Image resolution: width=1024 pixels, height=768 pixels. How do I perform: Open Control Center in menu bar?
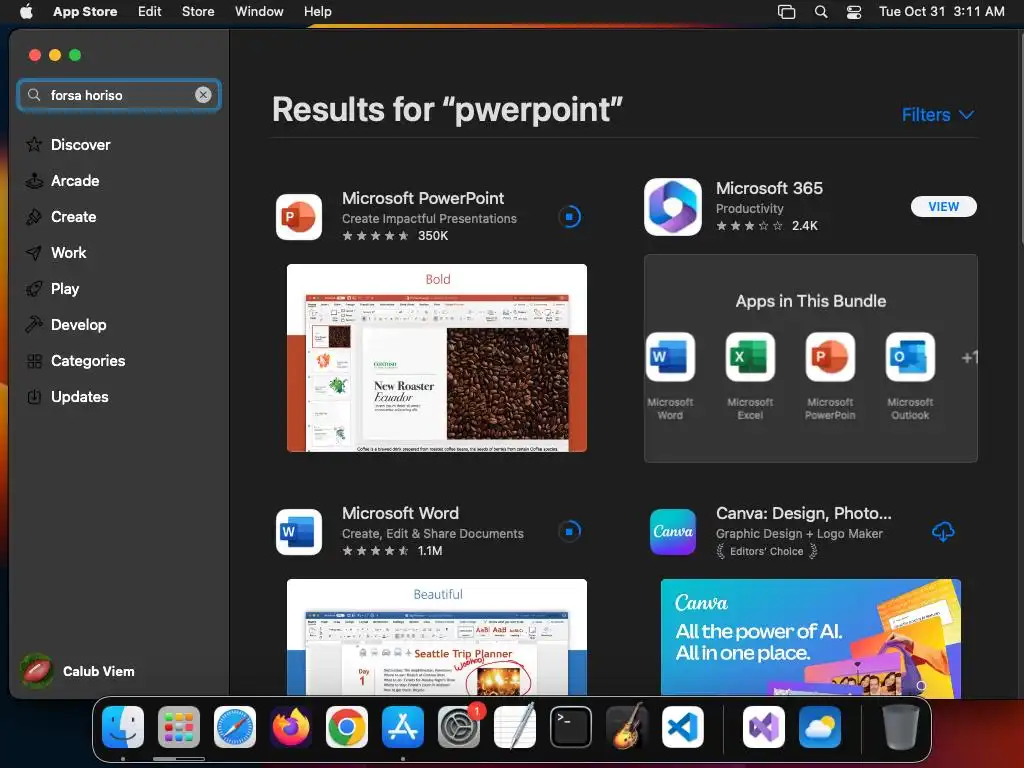click(x=854, y=12)
